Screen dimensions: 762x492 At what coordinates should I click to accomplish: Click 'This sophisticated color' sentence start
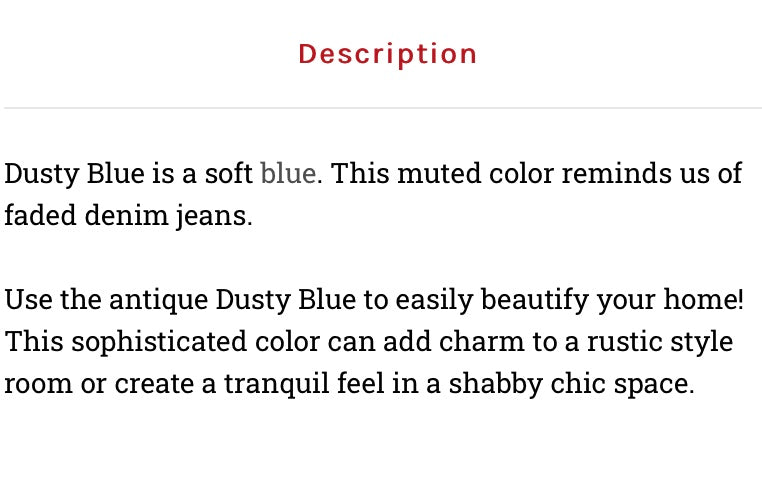[x=162, y=341]
